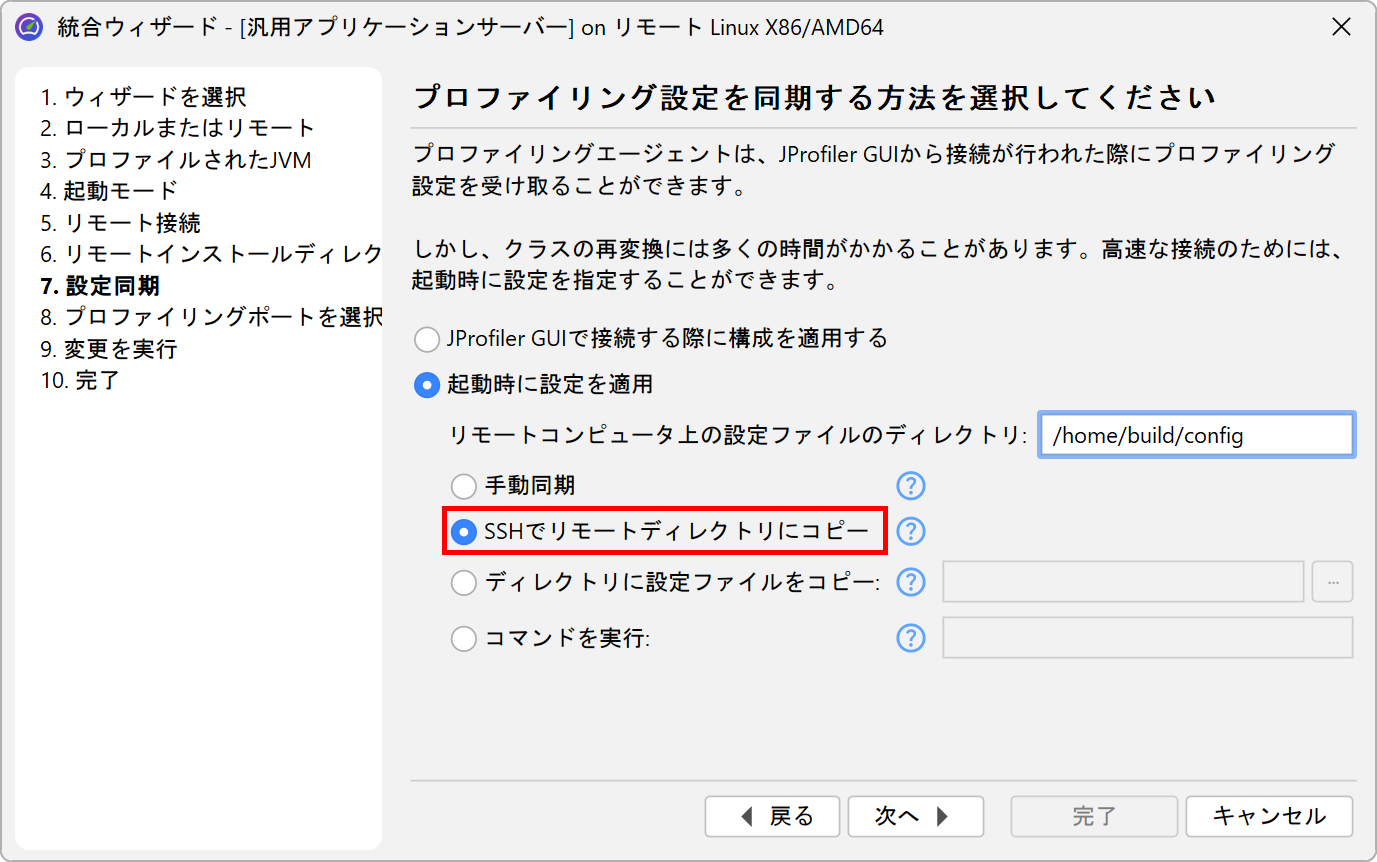Screen dimensions: 1377x862
Task: Open help for 手動同期 option
Action: 910,486
